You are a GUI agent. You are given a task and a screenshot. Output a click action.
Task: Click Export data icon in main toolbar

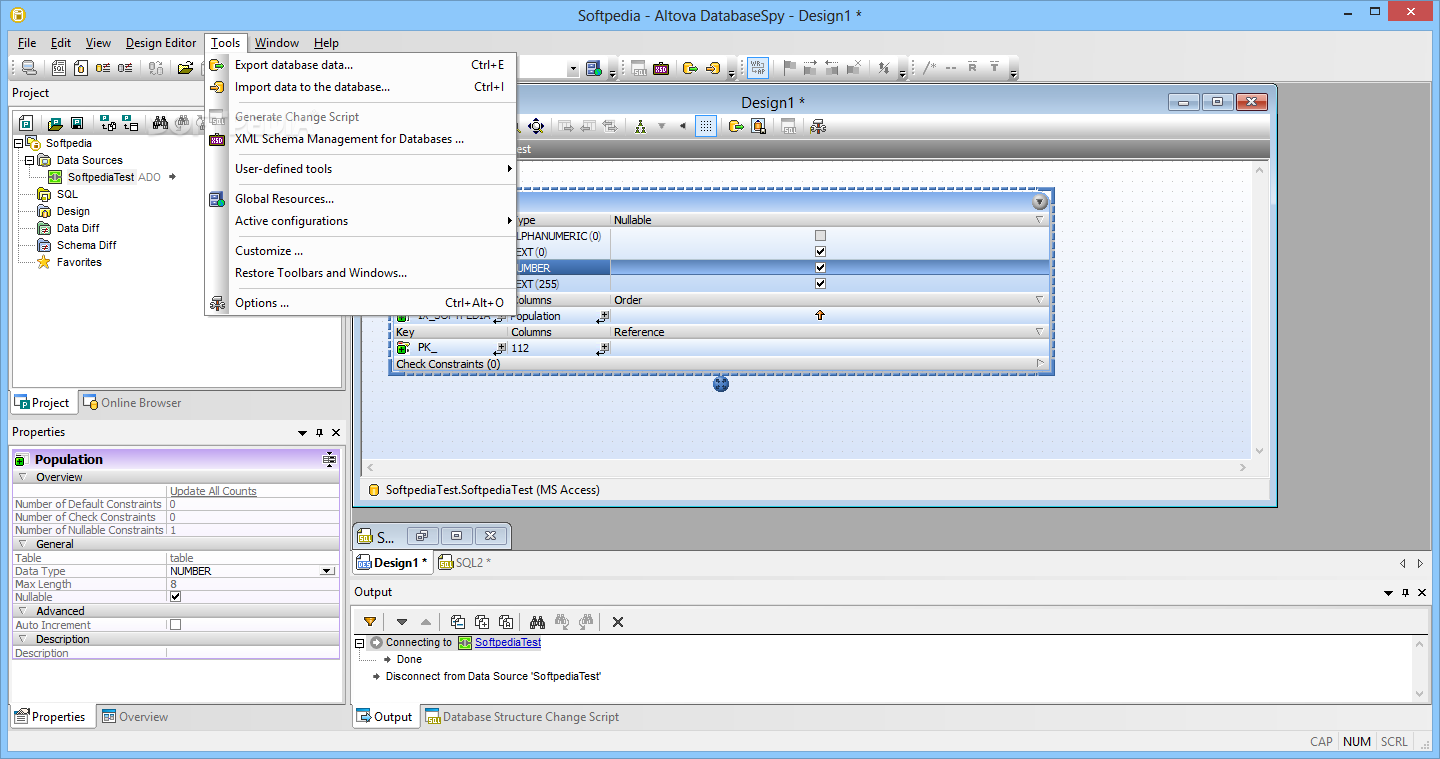(690, 69)
